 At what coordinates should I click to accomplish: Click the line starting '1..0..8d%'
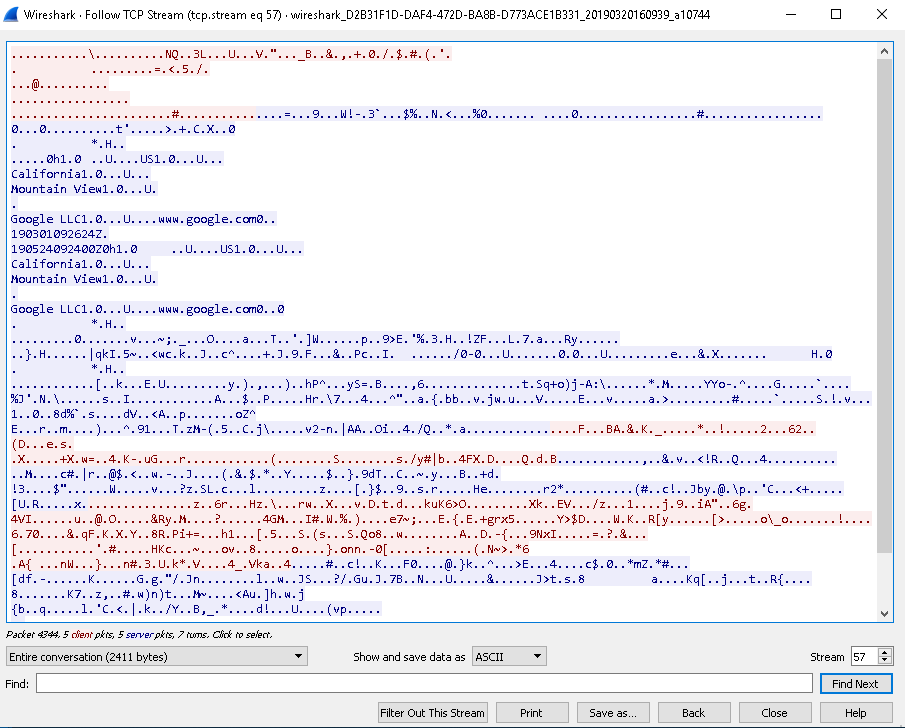coord(133,414)
